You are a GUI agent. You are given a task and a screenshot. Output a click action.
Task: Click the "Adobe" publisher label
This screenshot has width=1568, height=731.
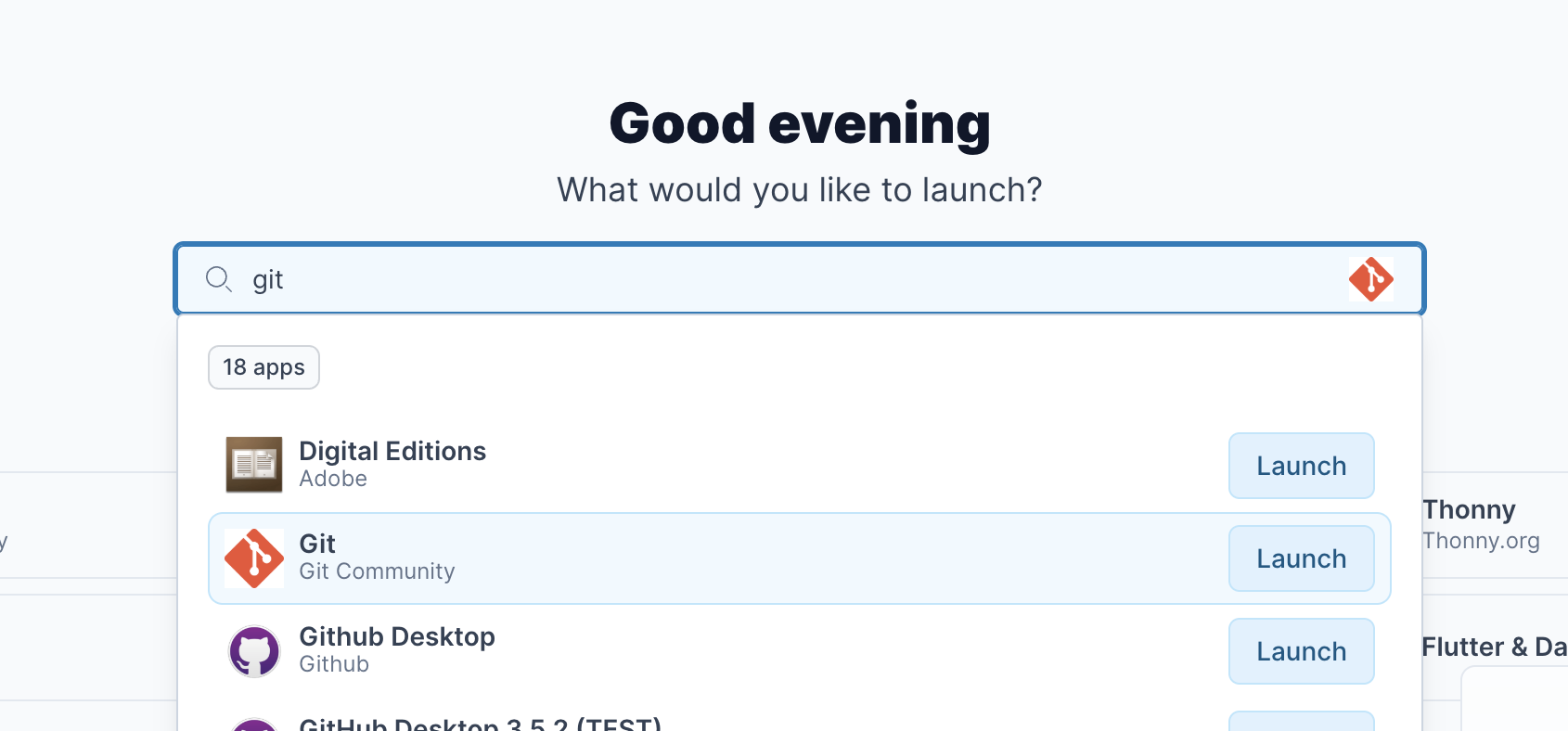click(x=333, y=479)
